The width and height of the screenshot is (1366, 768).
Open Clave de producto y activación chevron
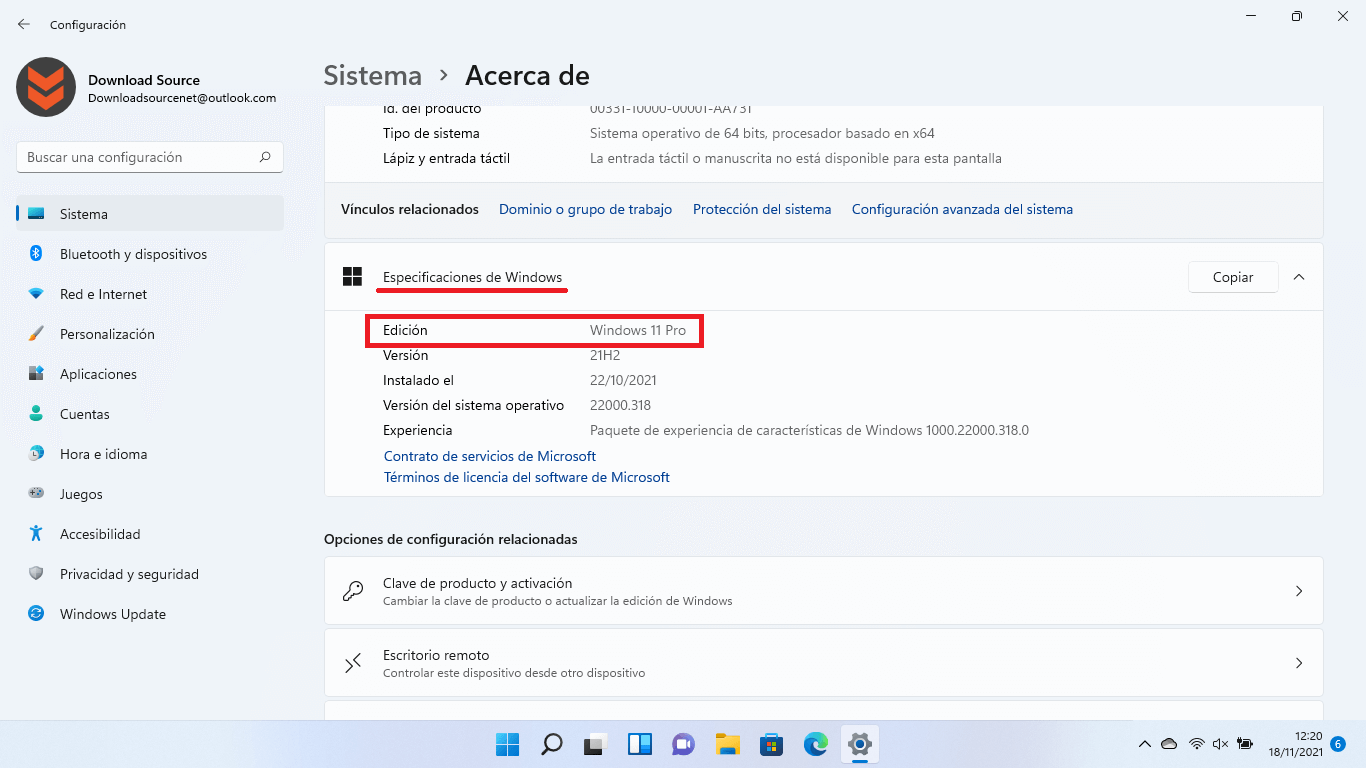tap(1299, 591)
